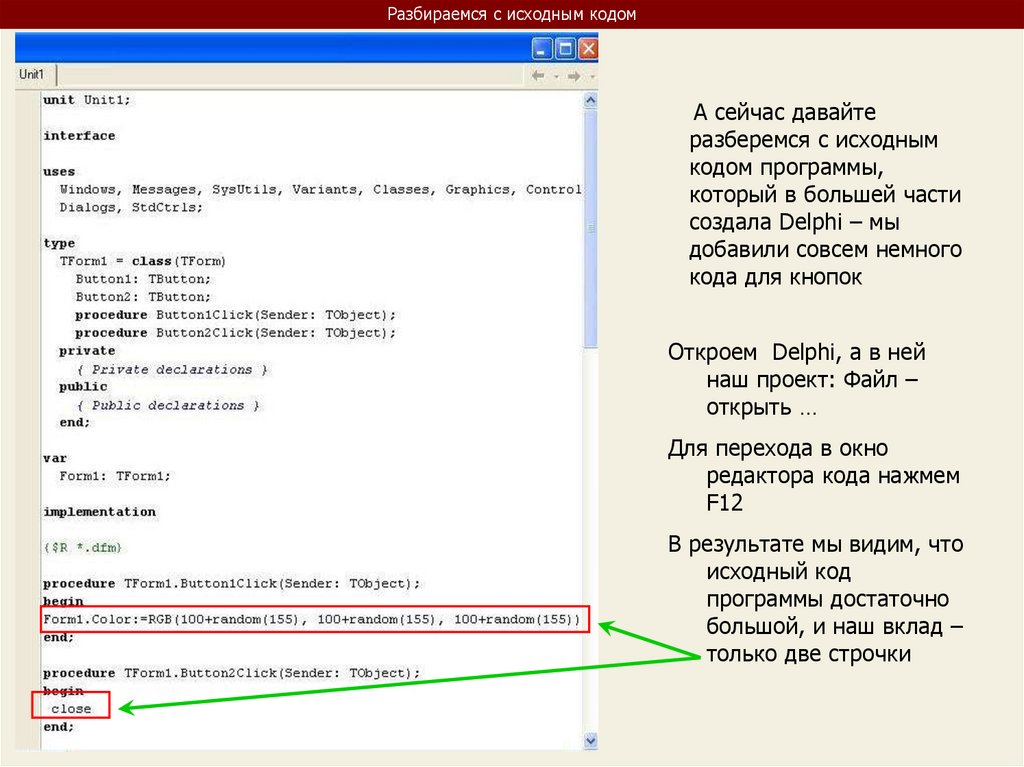1024x767 pixels.
Task: Close the code editor window
Action: click(588, 49)
